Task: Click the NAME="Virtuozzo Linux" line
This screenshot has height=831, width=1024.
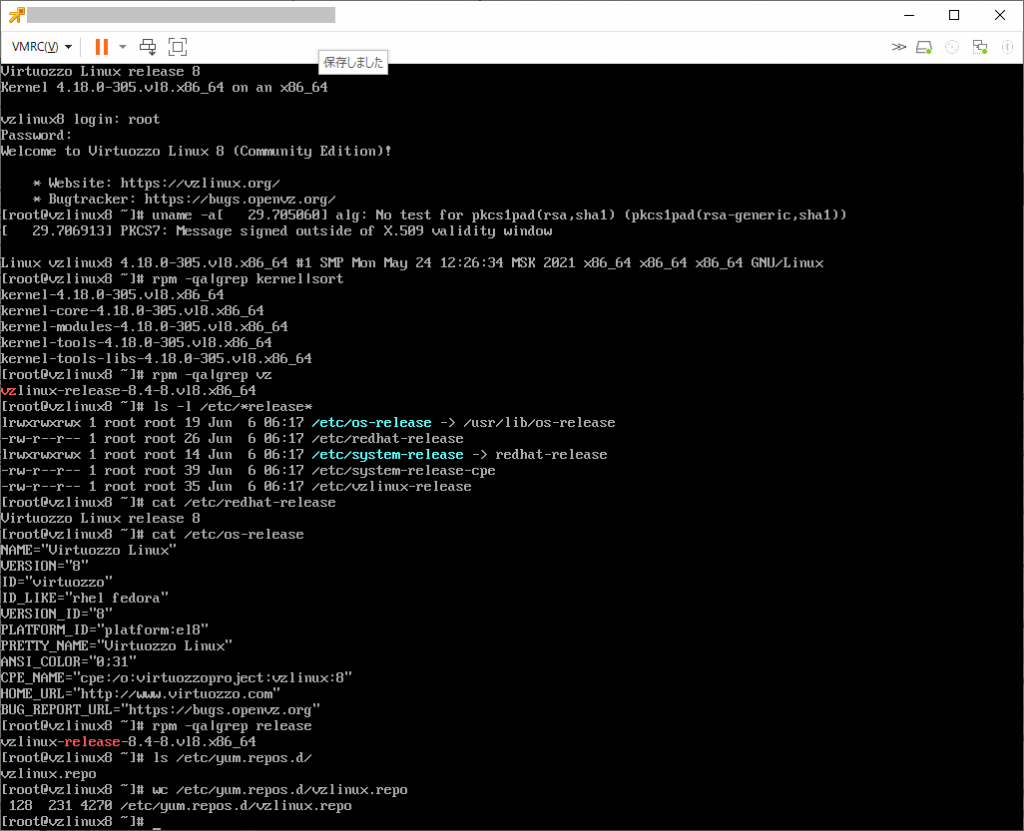Action: [x=88, y=550]
